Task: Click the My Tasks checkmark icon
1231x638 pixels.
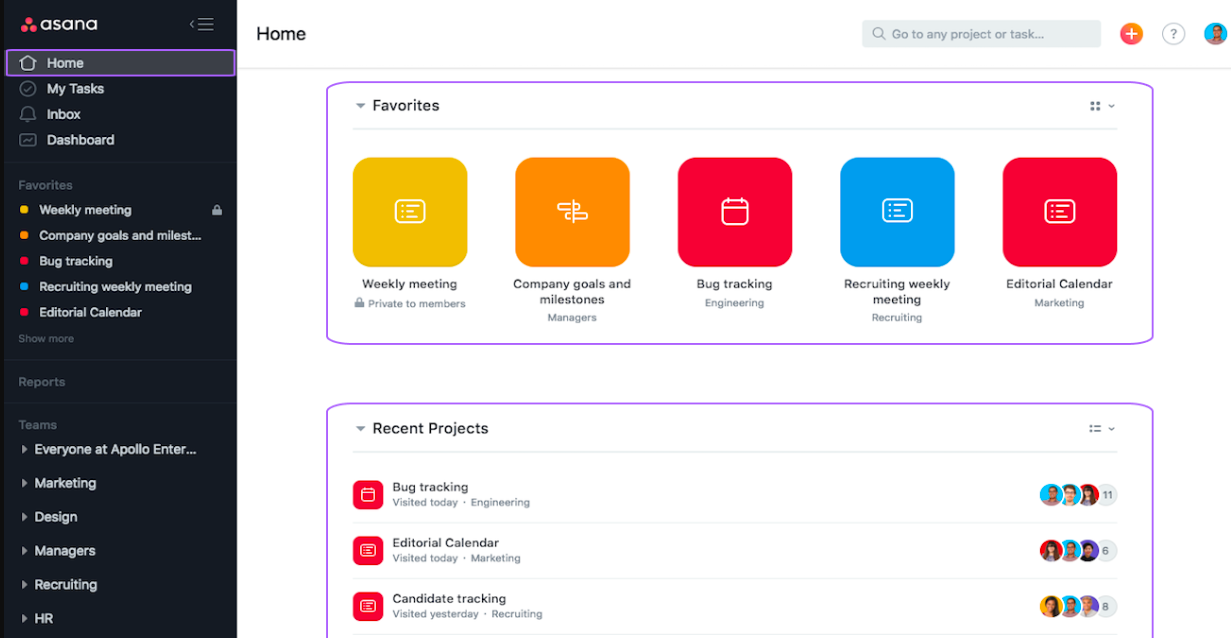Action: pos(28,89)
